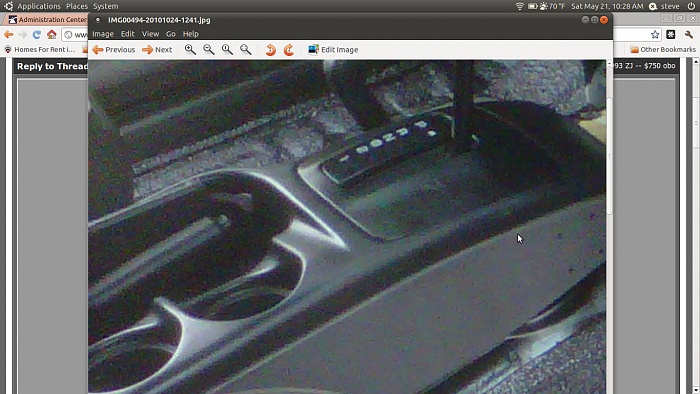Screen dimensions: 700x394
Task: Select the Administration Center browser tab
Action: pos(47,20)
